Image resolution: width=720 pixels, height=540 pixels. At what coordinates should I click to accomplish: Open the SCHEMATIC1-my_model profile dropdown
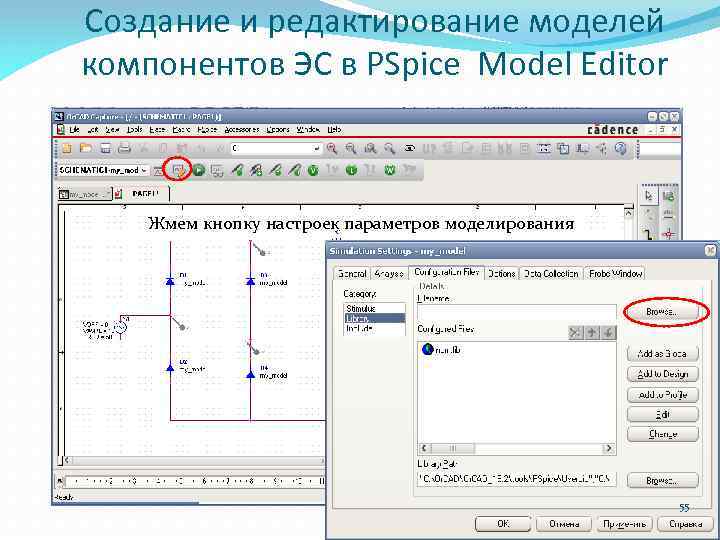coord(144,170)
